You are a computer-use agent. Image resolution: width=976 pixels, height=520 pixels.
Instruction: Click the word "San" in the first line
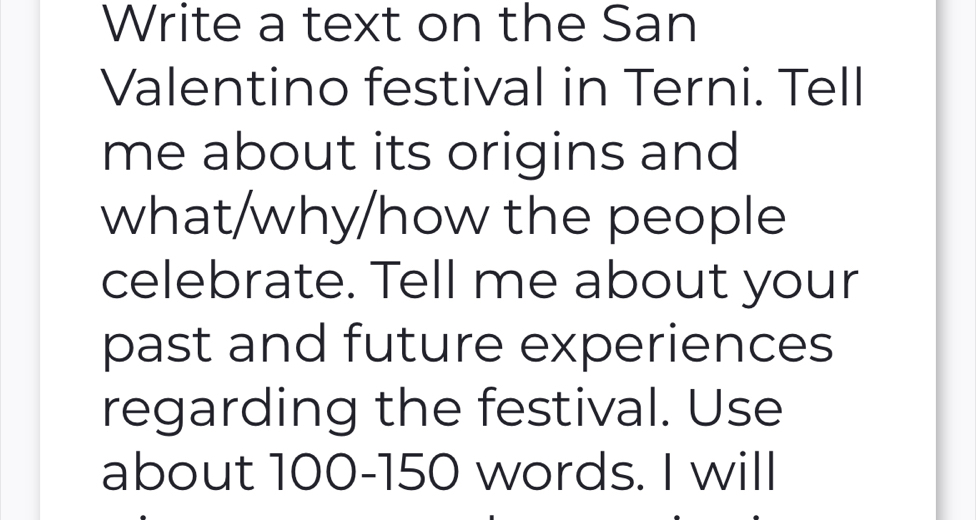[649, 25]
